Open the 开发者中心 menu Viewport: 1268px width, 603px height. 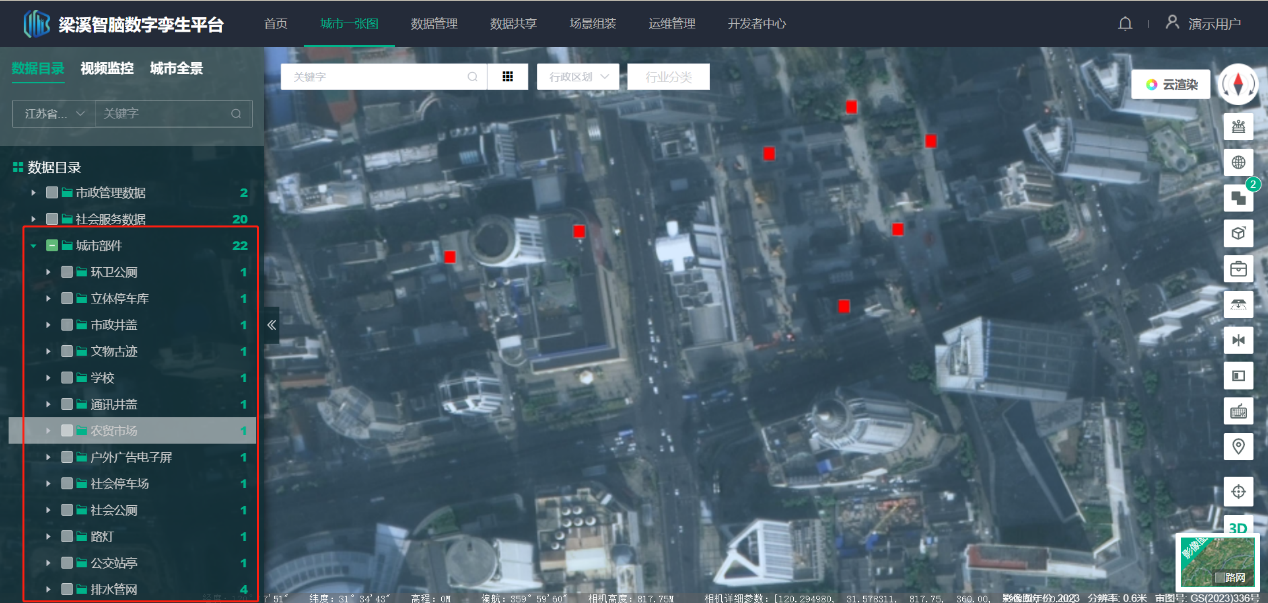(757, 24)
